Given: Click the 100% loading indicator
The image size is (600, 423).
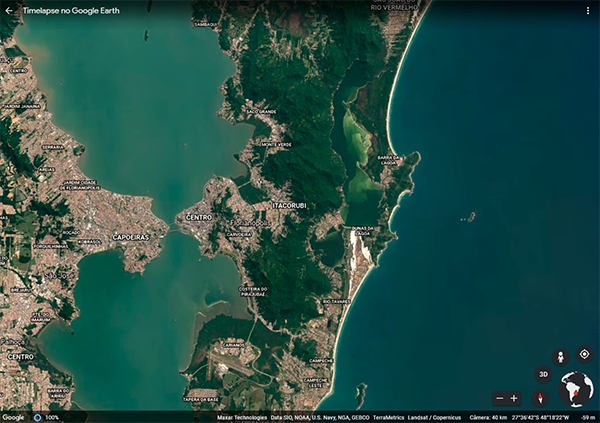Looking at the screenshot, I should tap(47, 417).
